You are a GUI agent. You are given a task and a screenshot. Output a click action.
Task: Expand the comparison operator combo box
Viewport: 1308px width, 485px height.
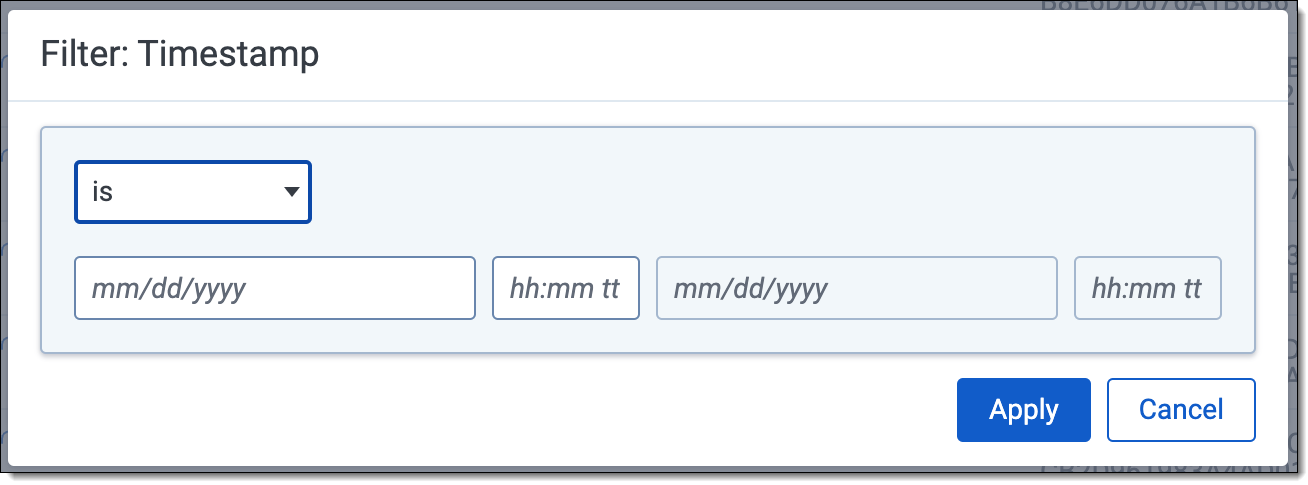point(193,192)
